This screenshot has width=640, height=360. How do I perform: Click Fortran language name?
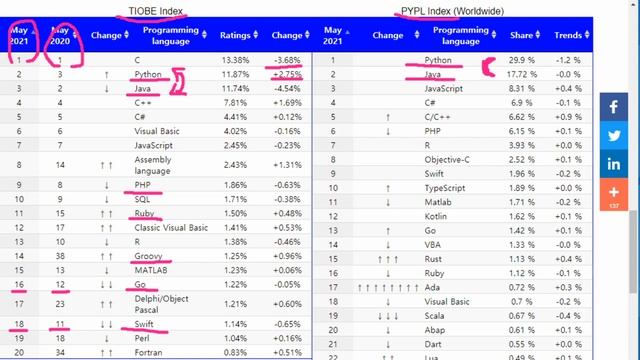pyautogui.click(x=148, y=352)
